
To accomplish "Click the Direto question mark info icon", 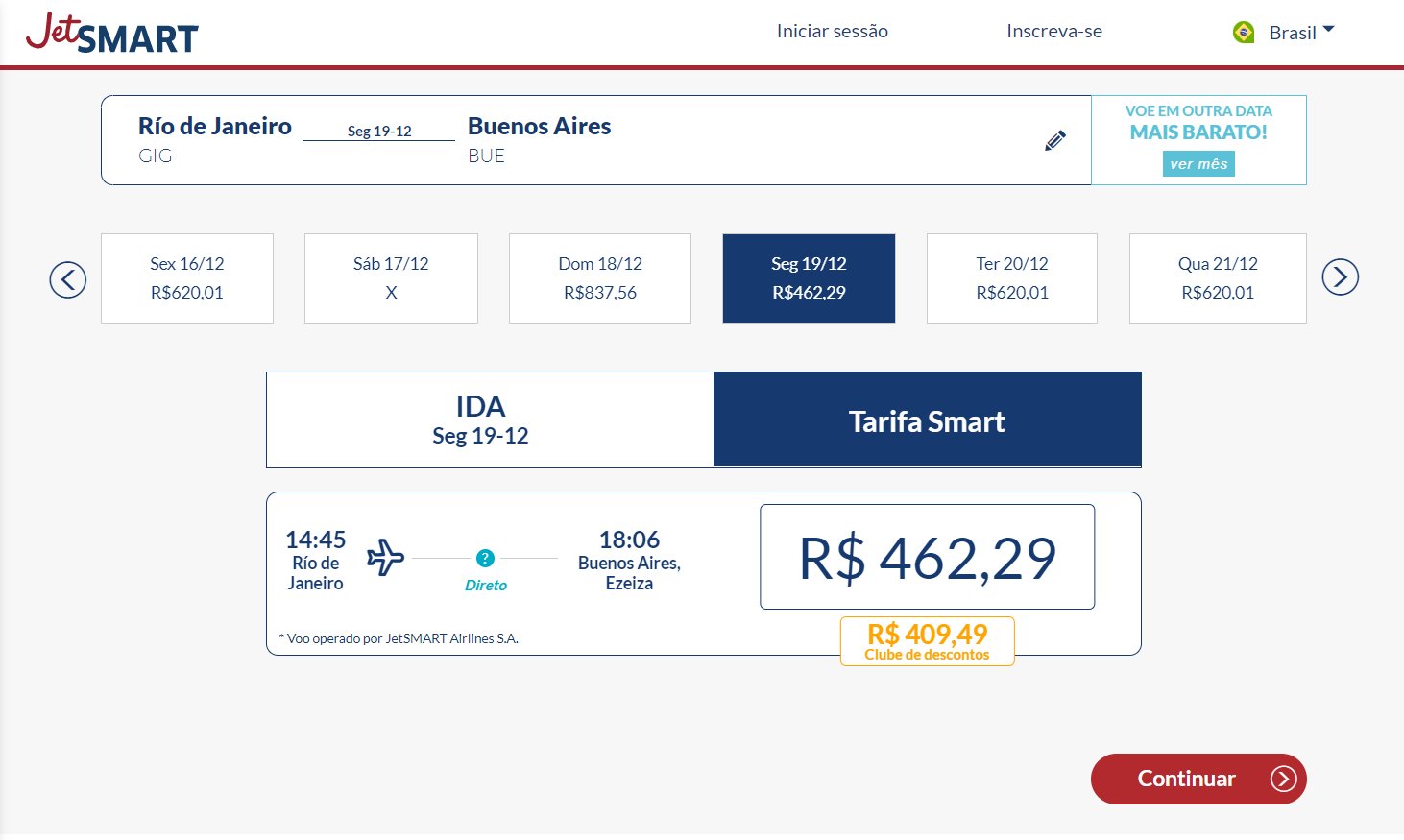I will 485,558.
